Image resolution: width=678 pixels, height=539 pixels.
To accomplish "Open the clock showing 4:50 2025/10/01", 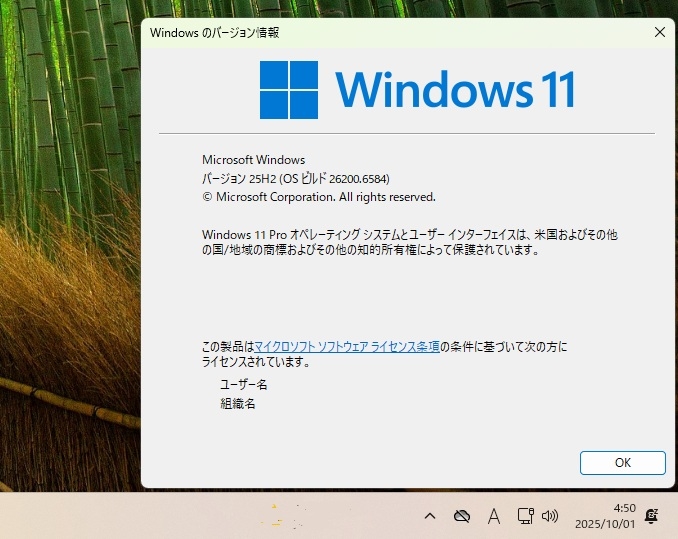I will tap(605, 516).
